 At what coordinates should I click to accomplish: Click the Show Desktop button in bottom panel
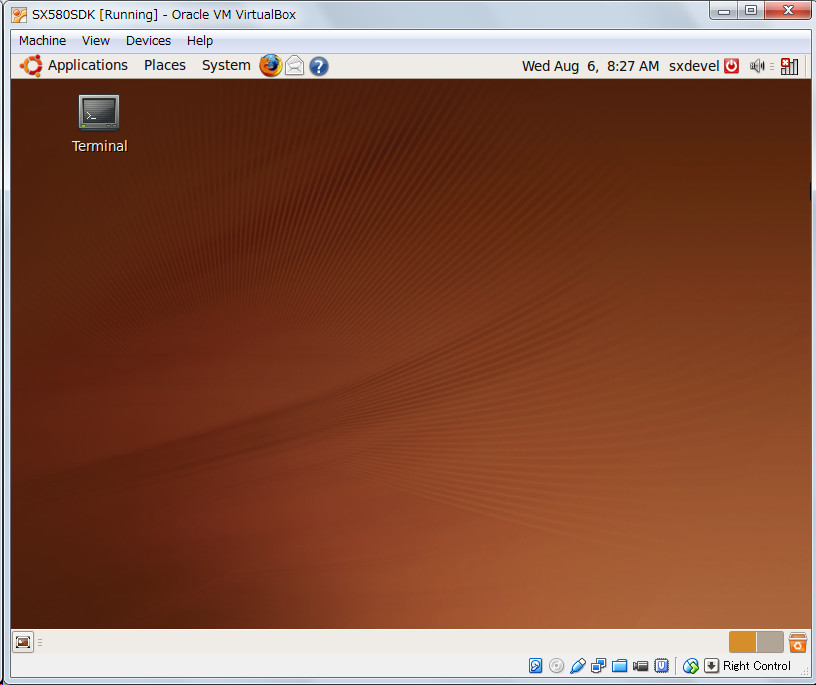[x=23, y=642]
